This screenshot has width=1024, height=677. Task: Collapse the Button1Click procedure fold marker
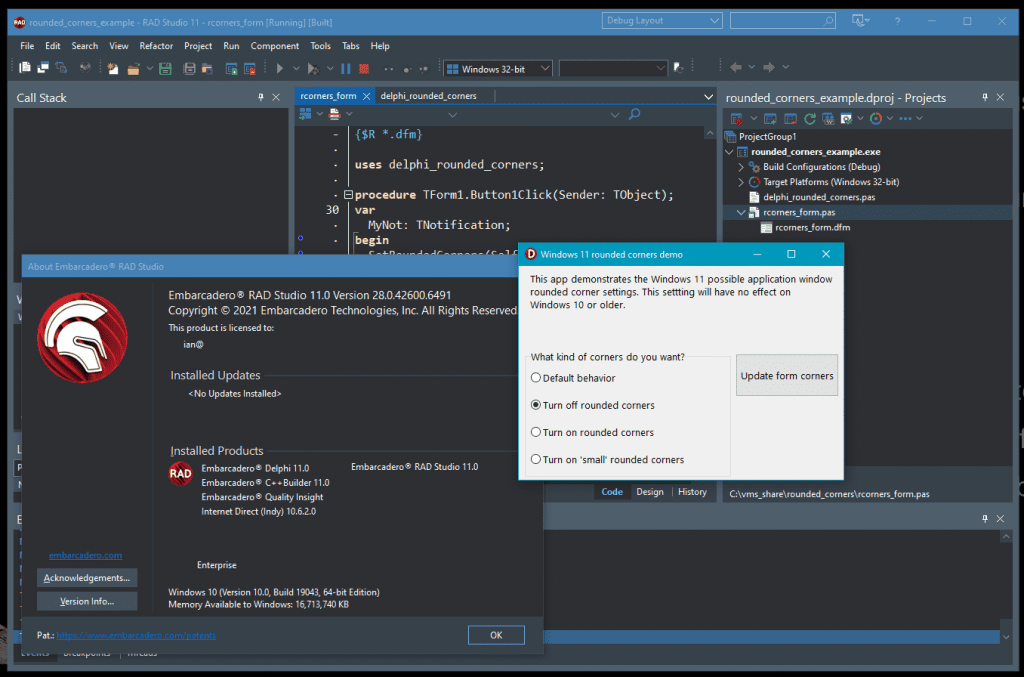(348, 195)
